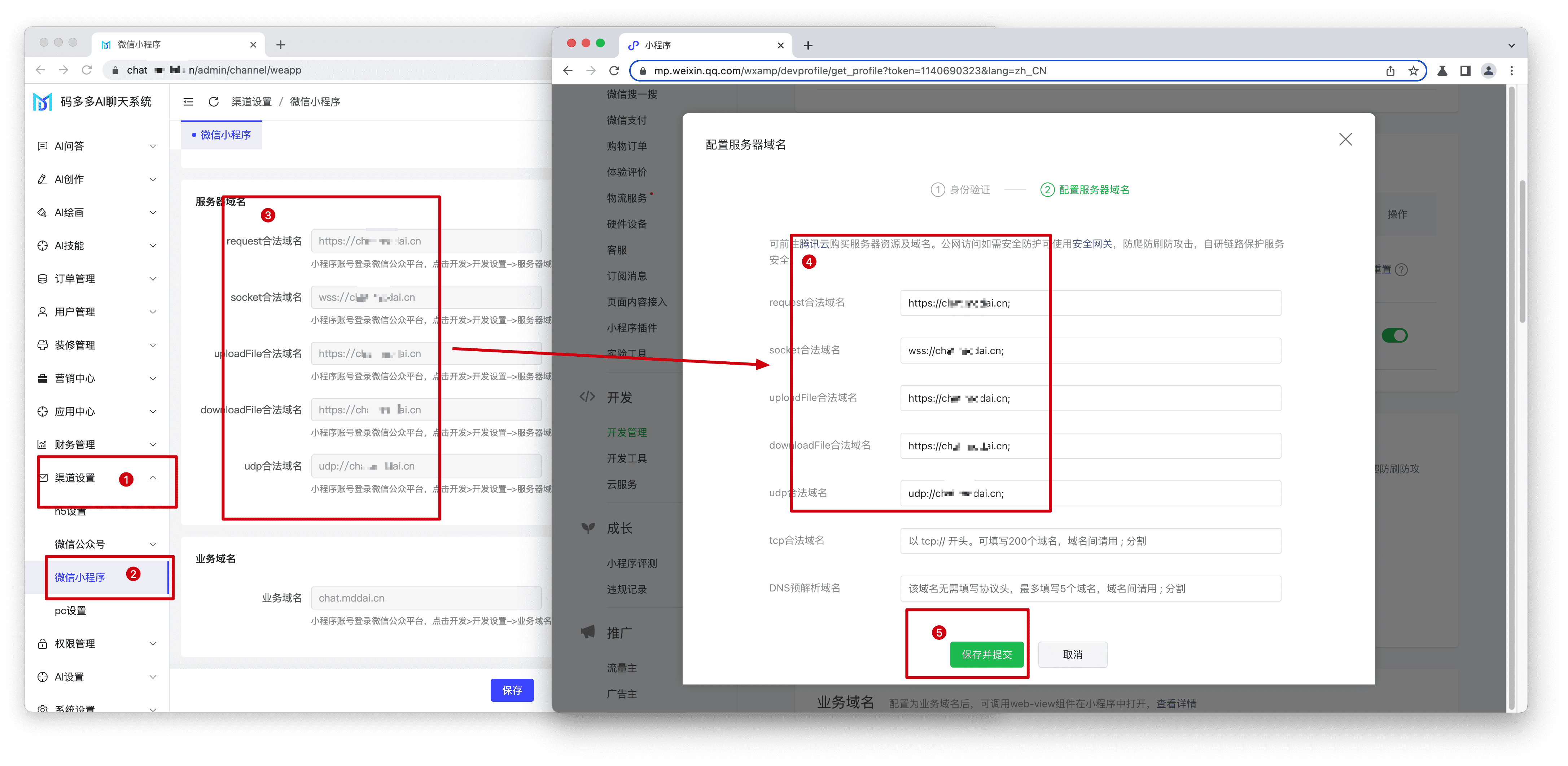Open the 安全网关 link
The height and width of the screenshot is (766, 1568).
point(1091,244)
